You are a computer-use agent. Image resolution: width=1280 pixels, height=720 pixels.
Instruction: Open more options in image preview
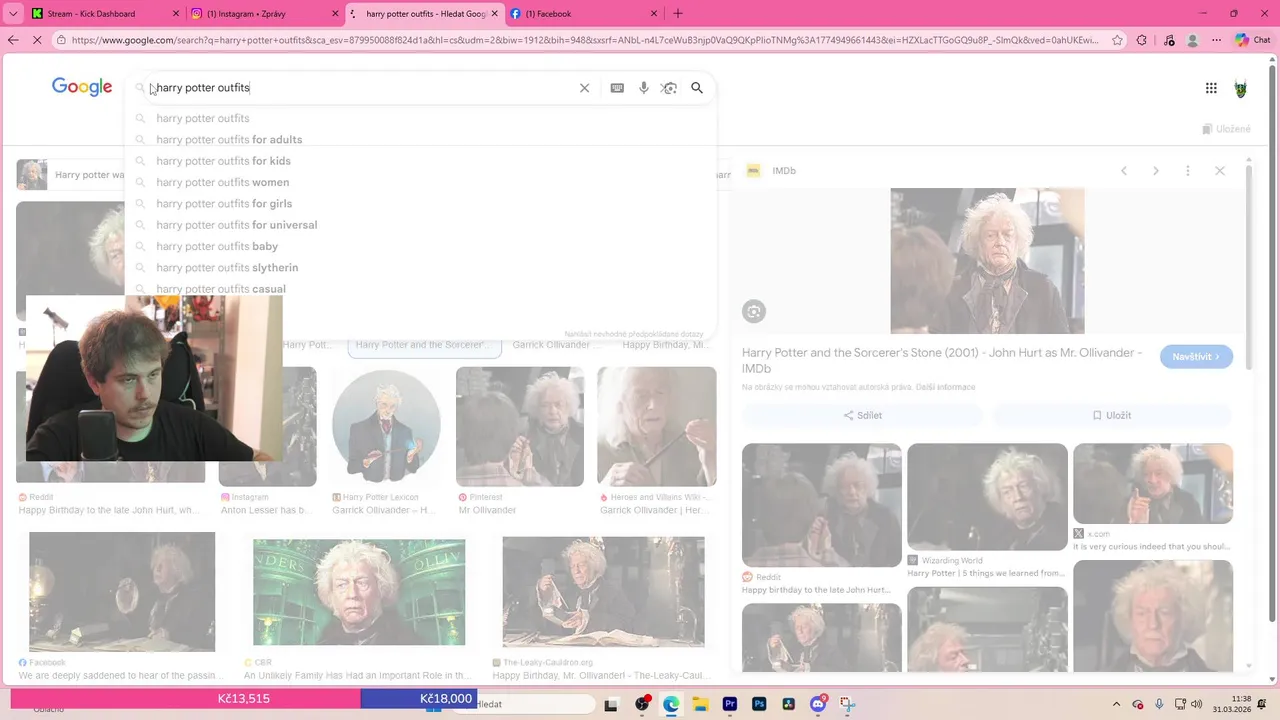tap(1188, 171)
